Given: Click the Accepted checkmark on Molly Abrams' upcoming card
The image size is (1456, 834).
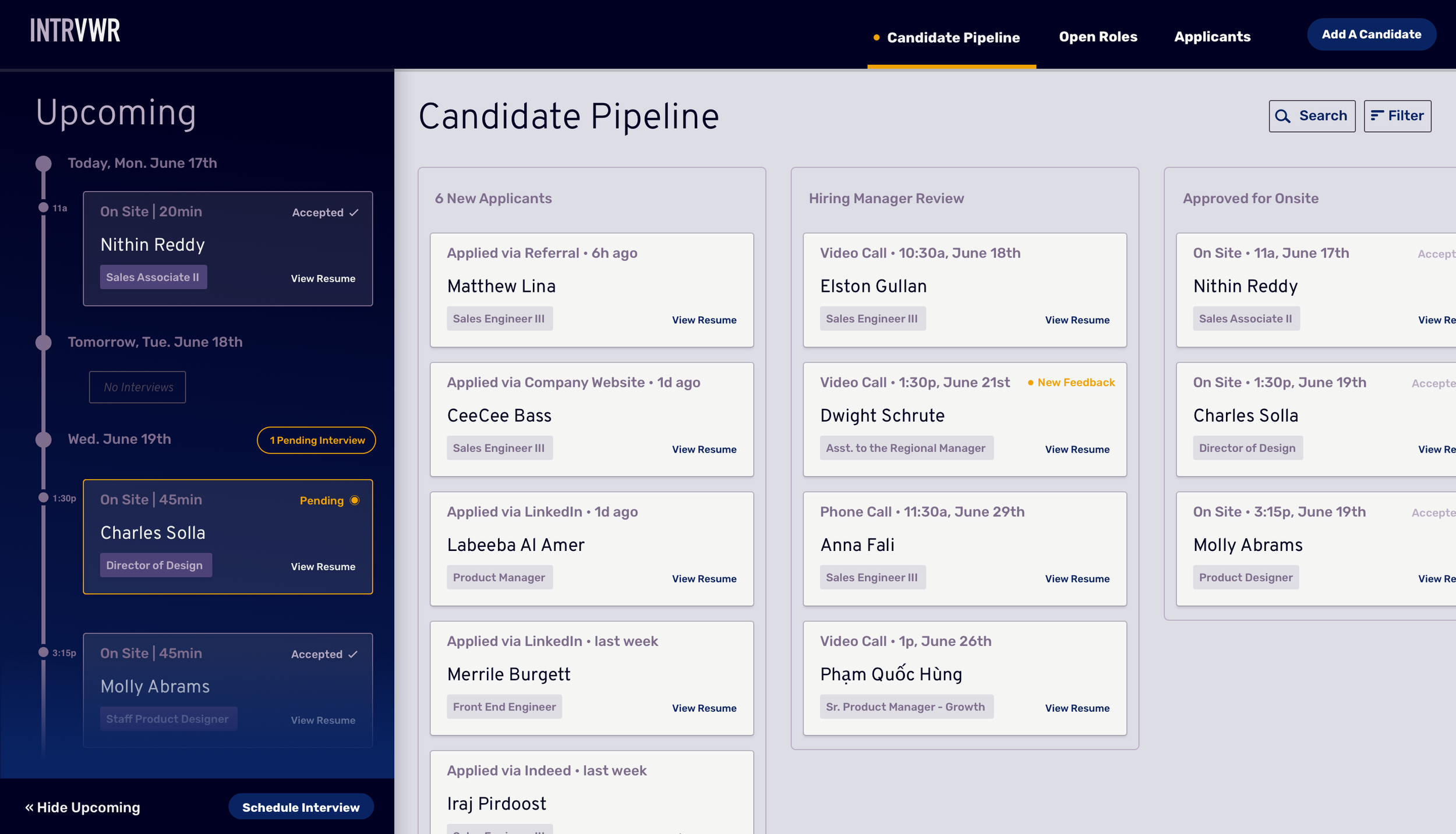Looking at the screenshot, I should click(x=352, y=655).
